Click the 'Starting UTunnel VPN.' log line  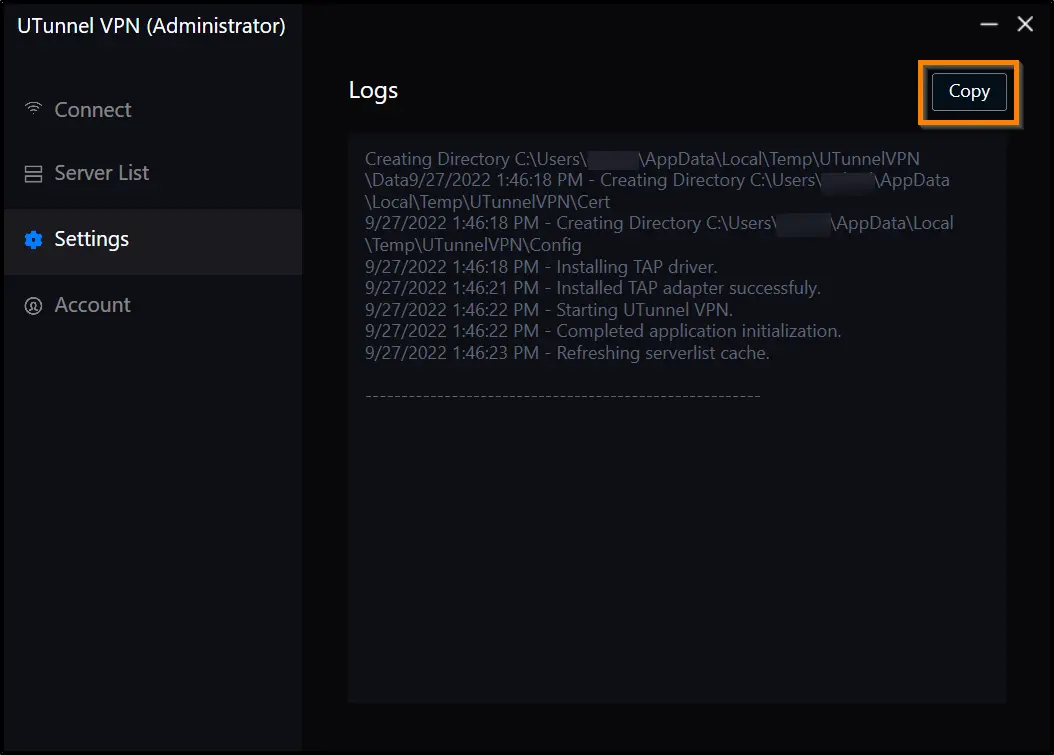coord(549,310)
